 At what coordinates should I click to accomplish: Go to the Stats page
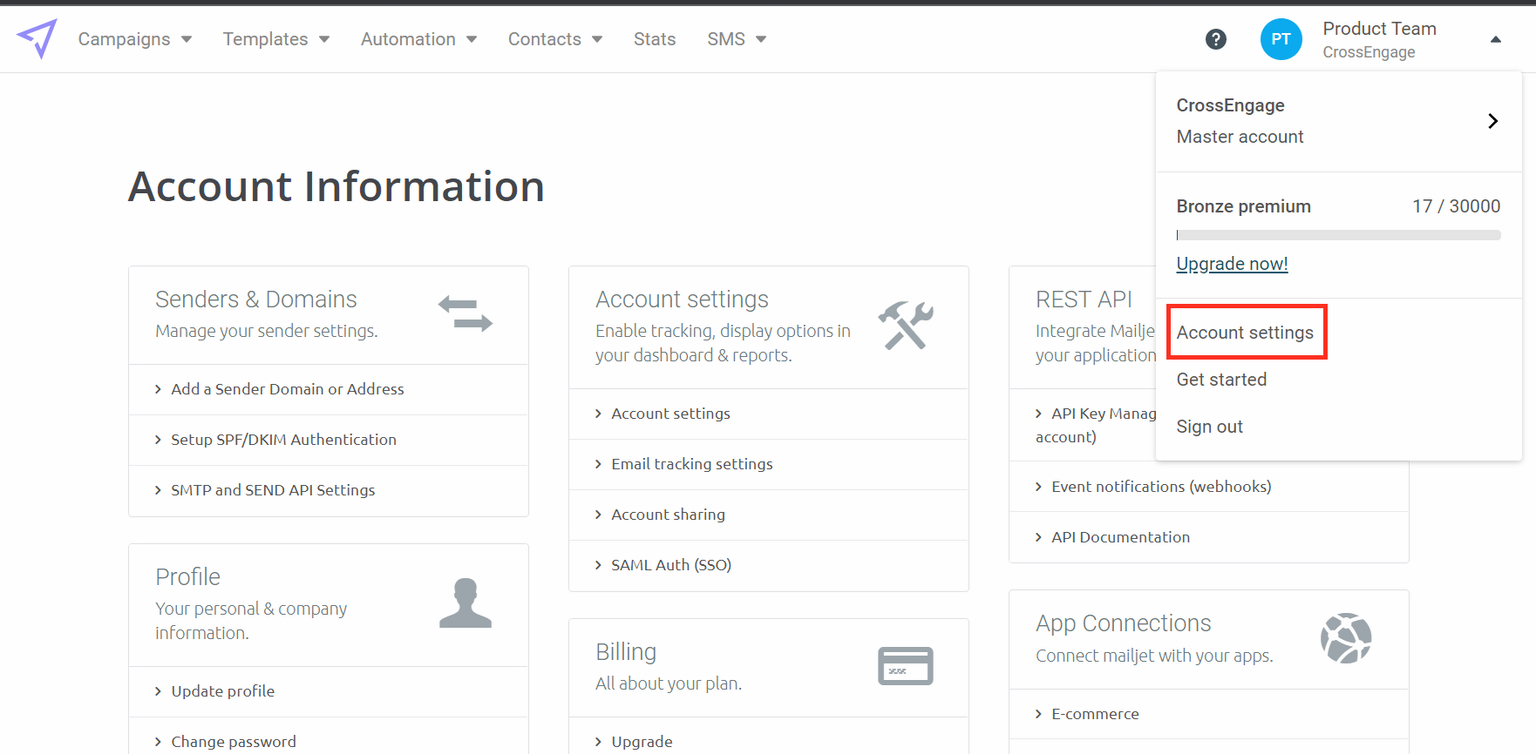(655, 39)
